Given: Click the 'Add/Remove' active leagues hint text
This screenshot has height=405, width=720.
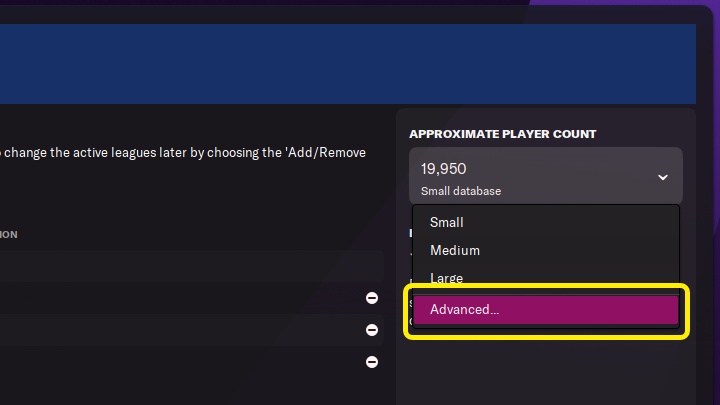Looking at the screenshot, I should [x=185, y=152].
